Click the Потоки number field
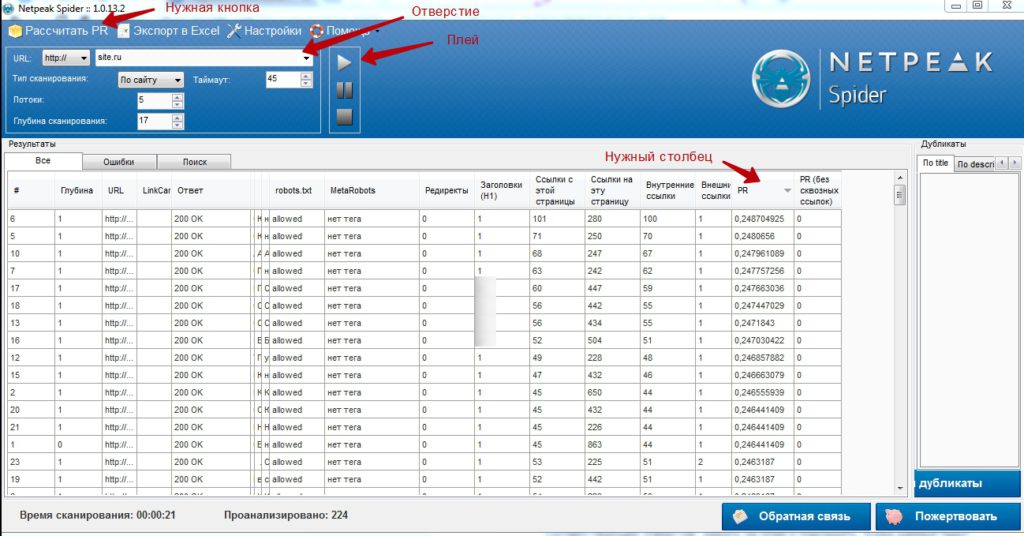The image size is (1024, 536). tap(155, 101)
